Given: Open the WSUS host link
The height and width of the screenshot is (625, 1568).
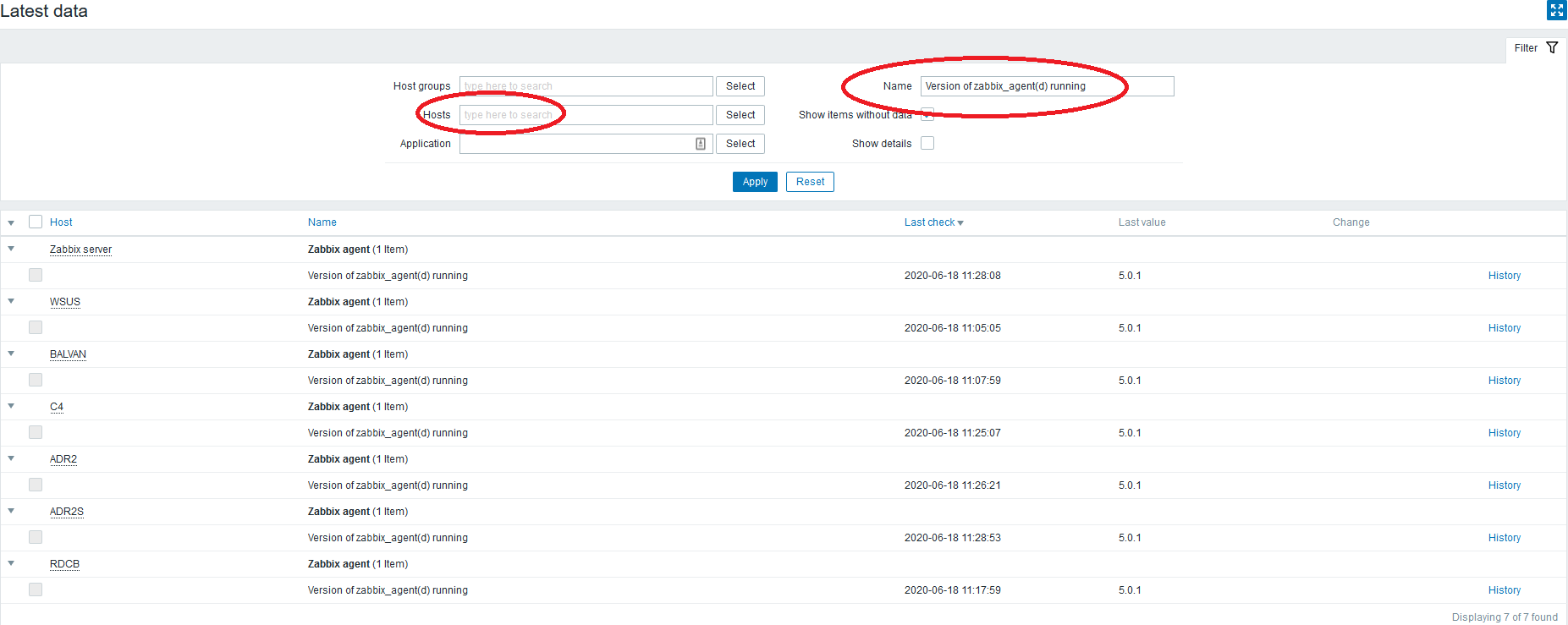Looking at the screenshot, I should 65,302.
